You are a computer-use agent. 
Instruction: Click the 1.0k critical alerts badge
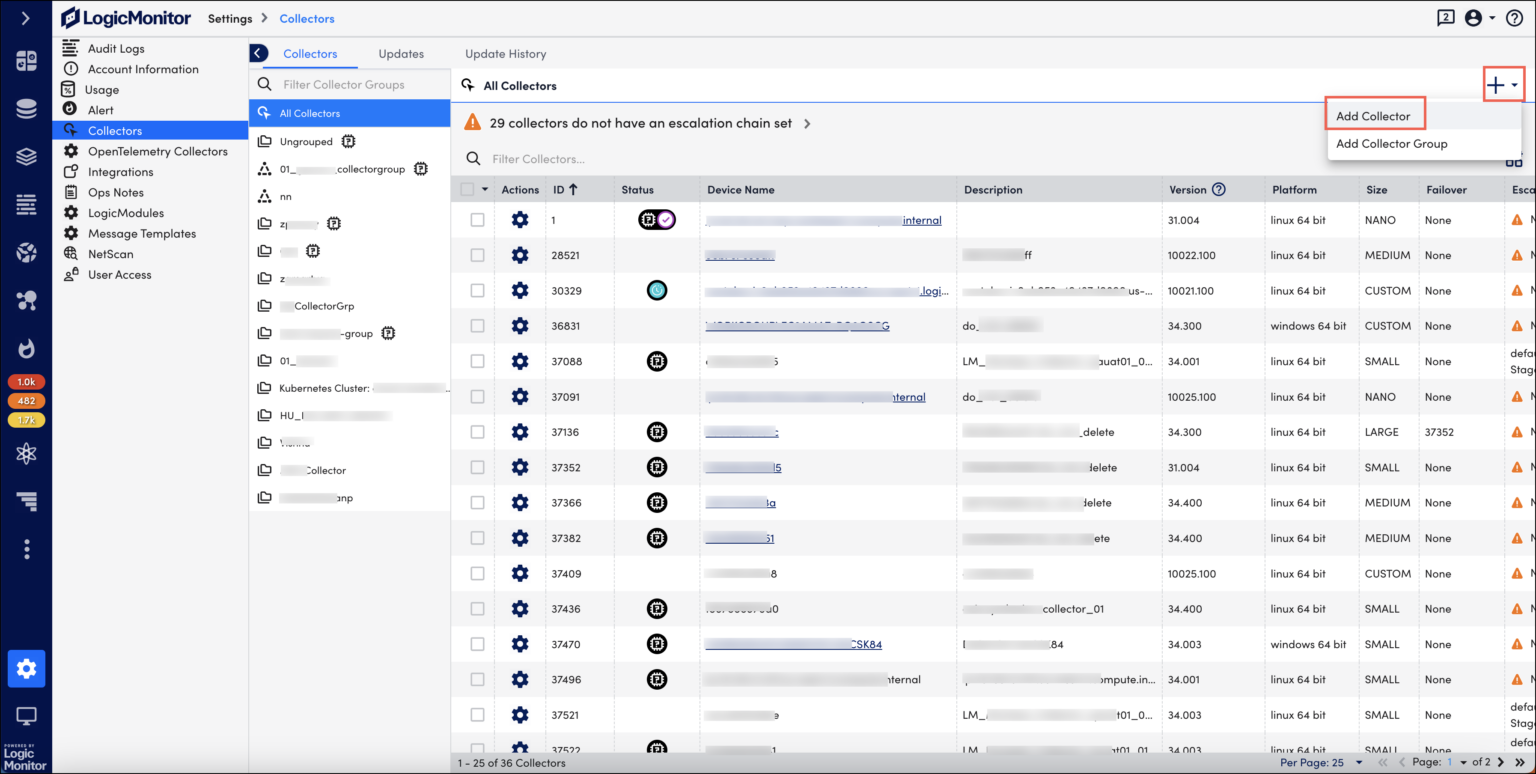[27, 381]
